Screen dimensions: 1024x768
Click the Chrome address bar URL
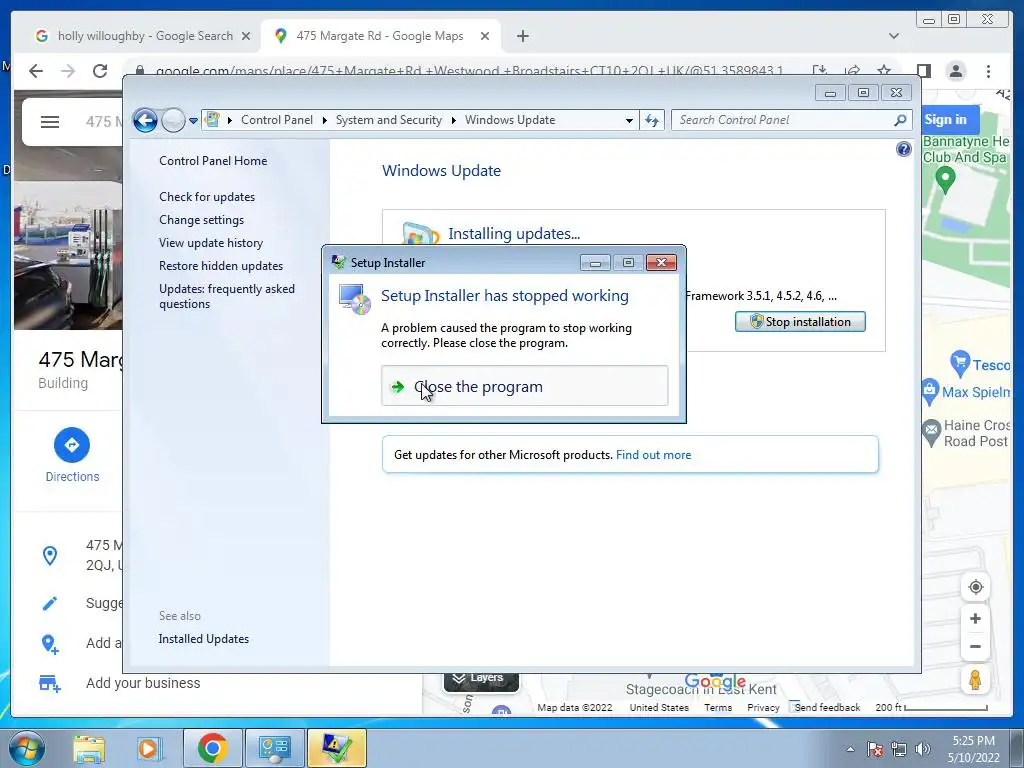(469, 71)
